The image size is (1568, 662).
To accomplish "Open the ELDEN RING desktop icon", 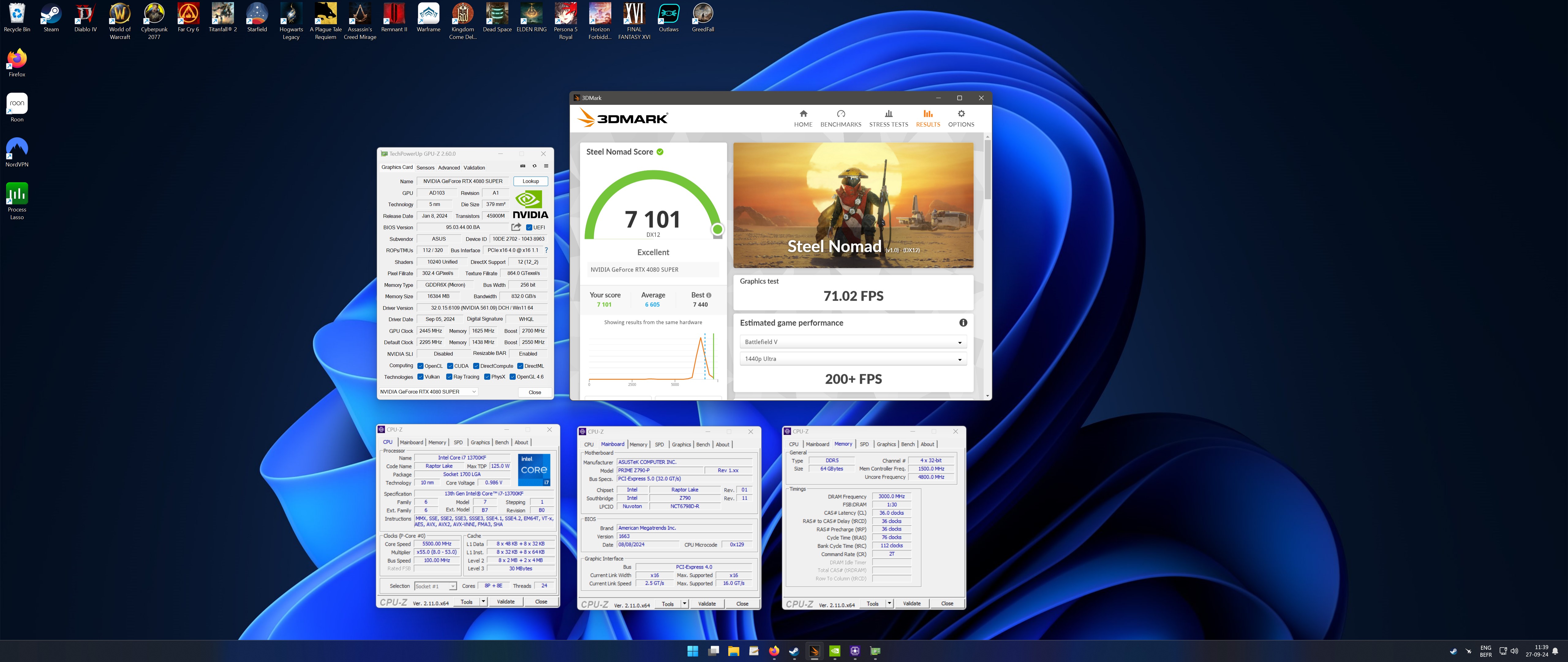I will [531, 17].
